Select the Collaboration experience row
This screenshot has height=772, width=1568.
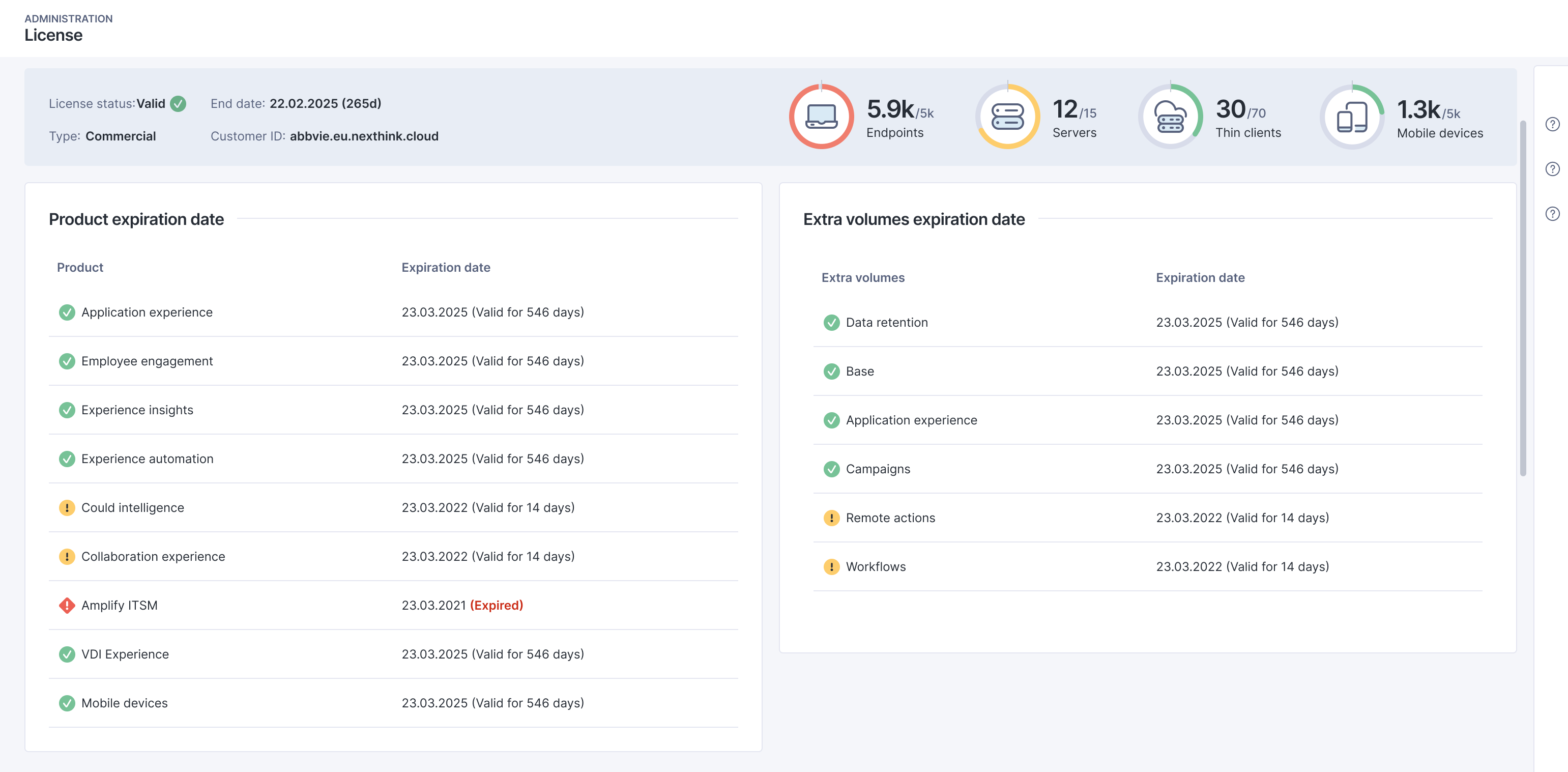click(153, 556)
